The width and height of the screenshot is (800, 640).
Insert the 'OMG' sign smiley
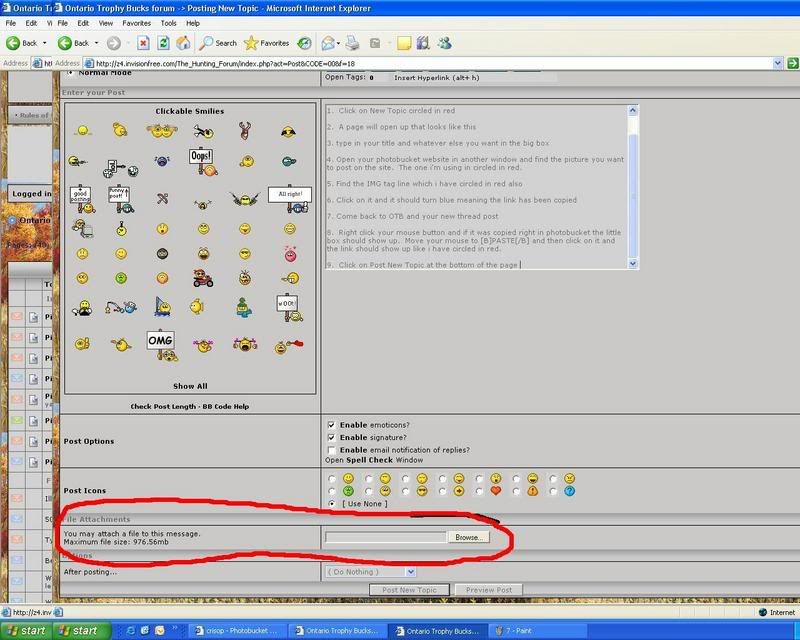pyautogui.click(x=162, y=347)
